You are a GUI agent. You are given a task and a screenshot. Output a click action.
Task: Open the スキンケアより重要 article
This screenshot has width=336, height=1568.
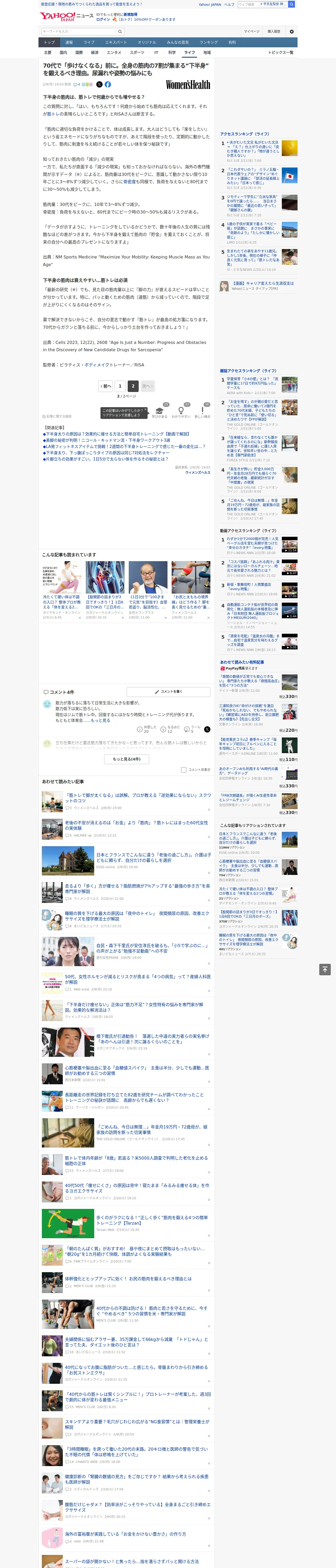tap(137, 1424)
